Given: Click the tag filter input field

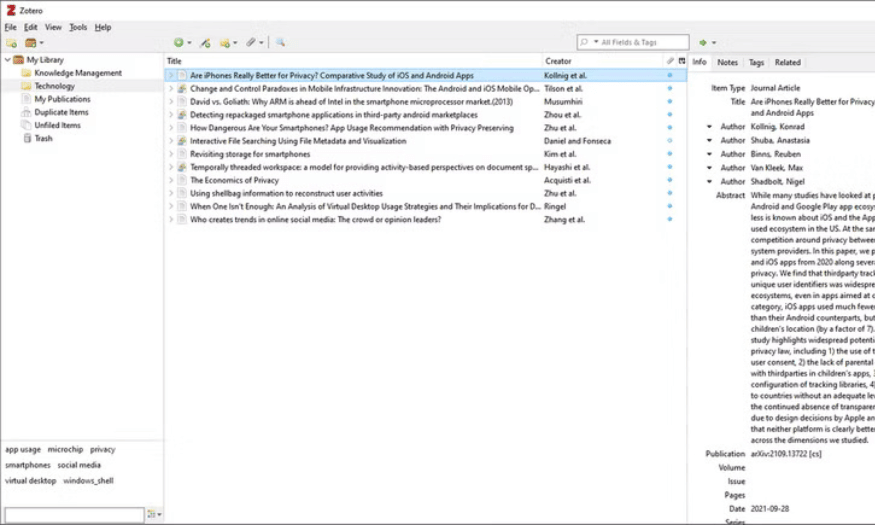Looking at the screenshot, I should tap(74, 514).
